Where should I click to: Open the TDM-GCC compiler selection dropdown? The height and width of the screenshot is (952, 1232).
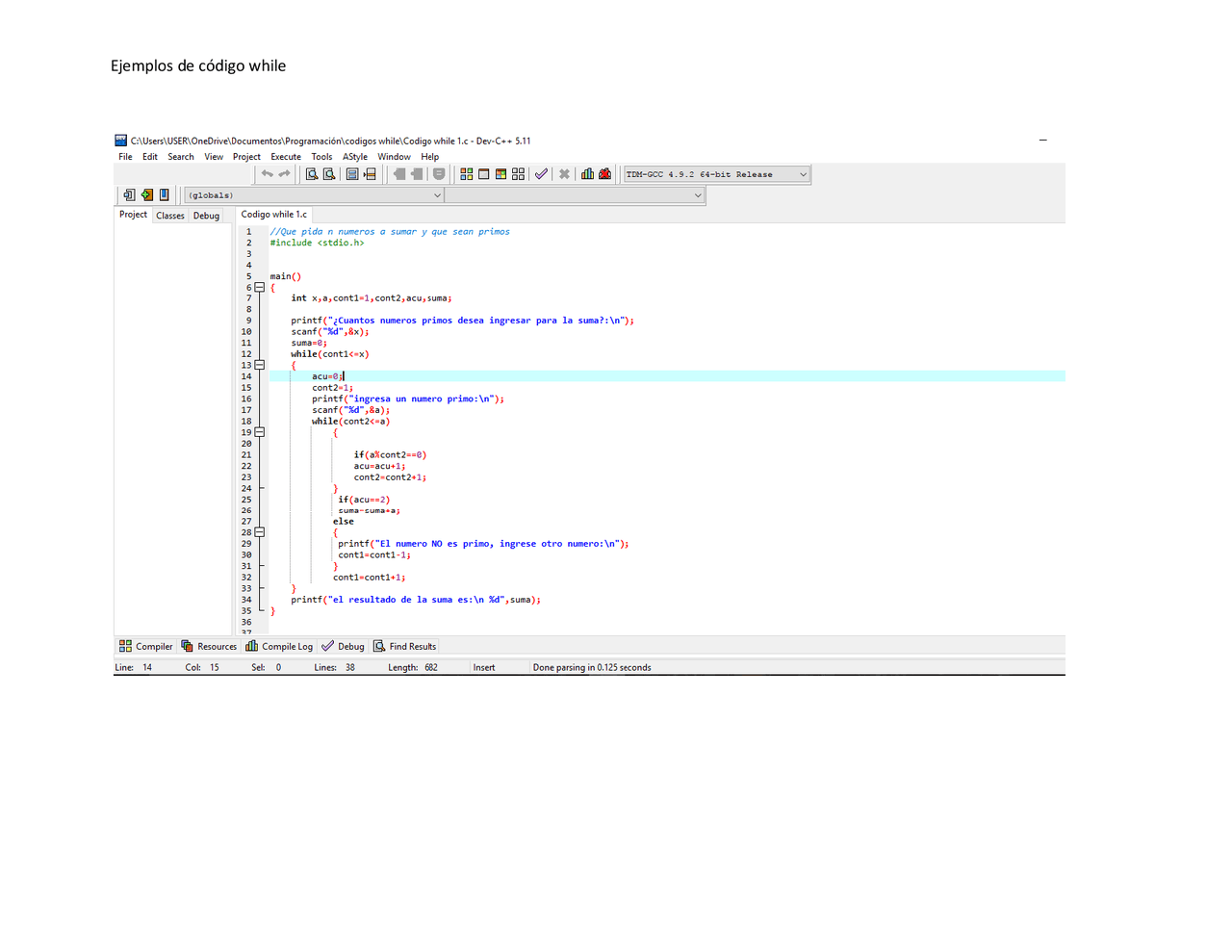tap(804, 174)
